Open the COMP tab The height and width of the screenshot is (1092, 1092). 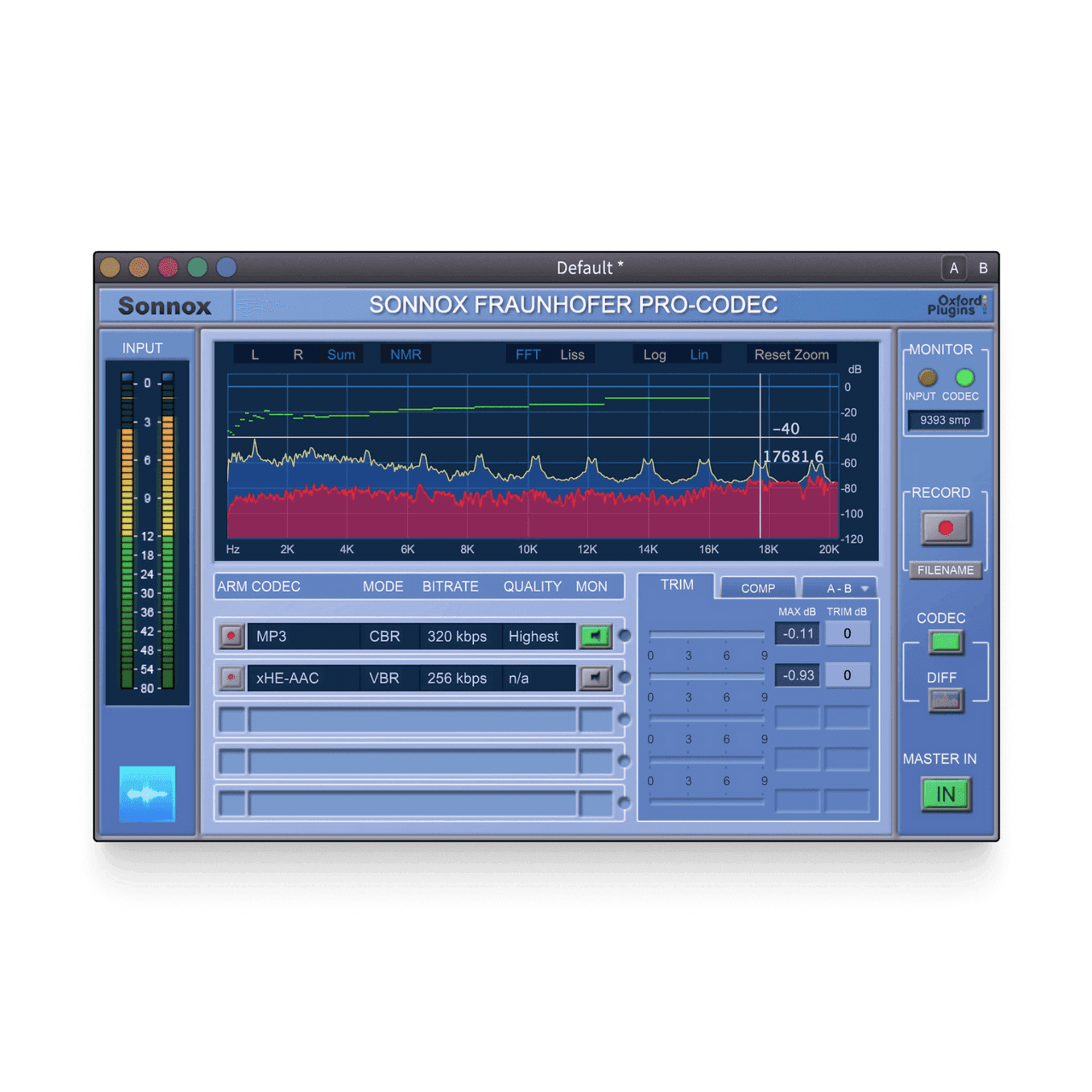(758, 588)
